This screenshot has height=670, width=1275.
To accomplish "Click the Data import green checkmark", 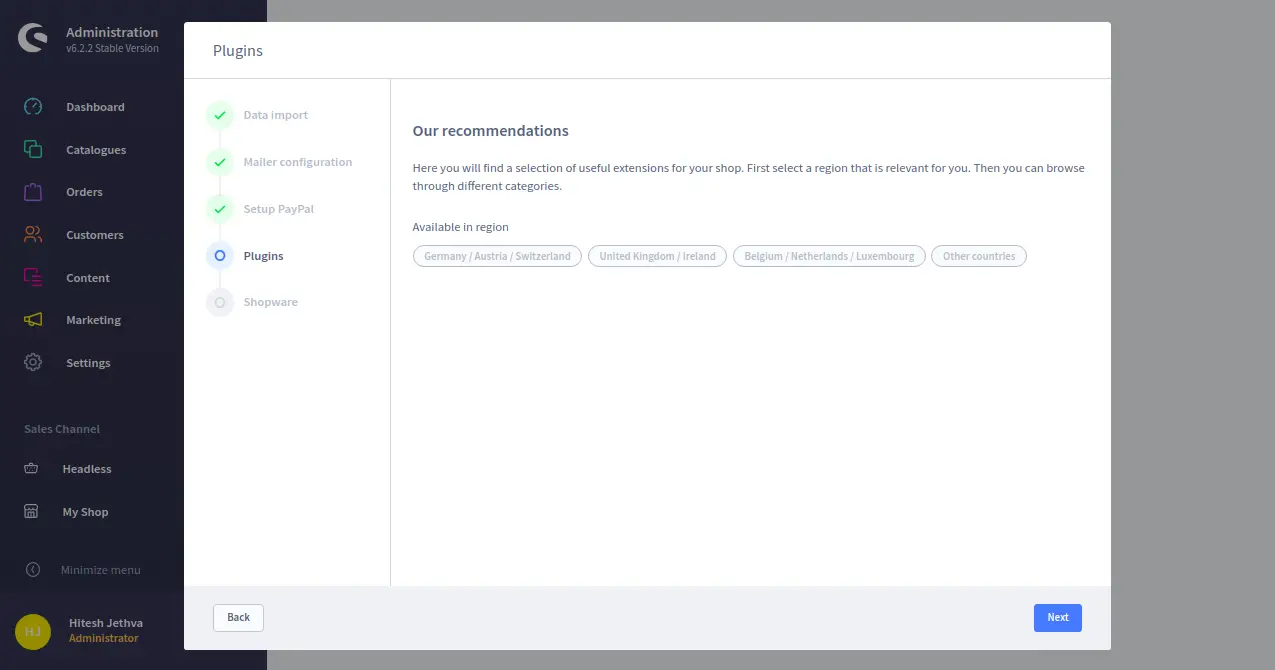I will (220, 115).
